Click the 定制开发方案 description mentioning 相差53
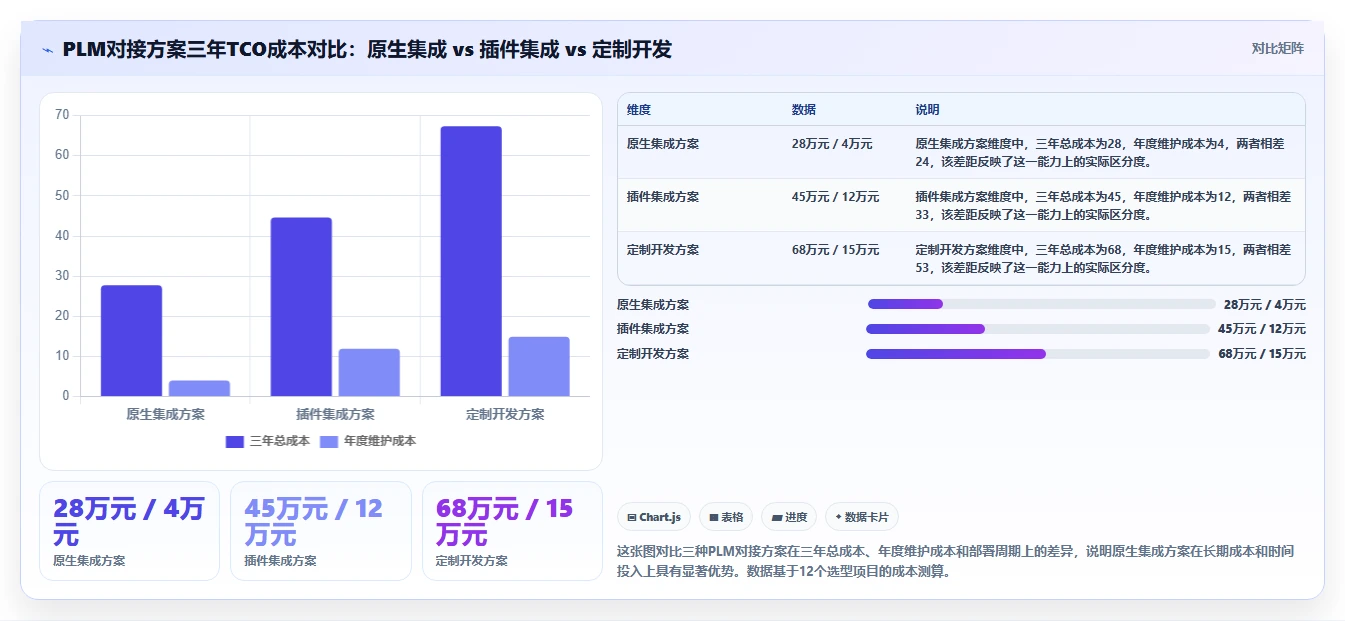 pos(1103,258)
